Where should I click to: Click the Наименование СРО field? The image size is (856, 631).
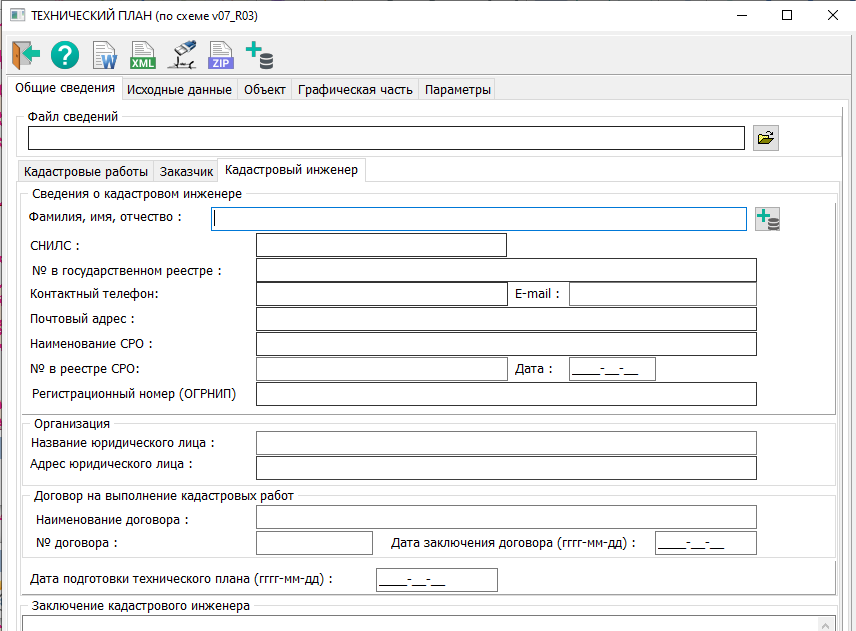coord(506,344)
